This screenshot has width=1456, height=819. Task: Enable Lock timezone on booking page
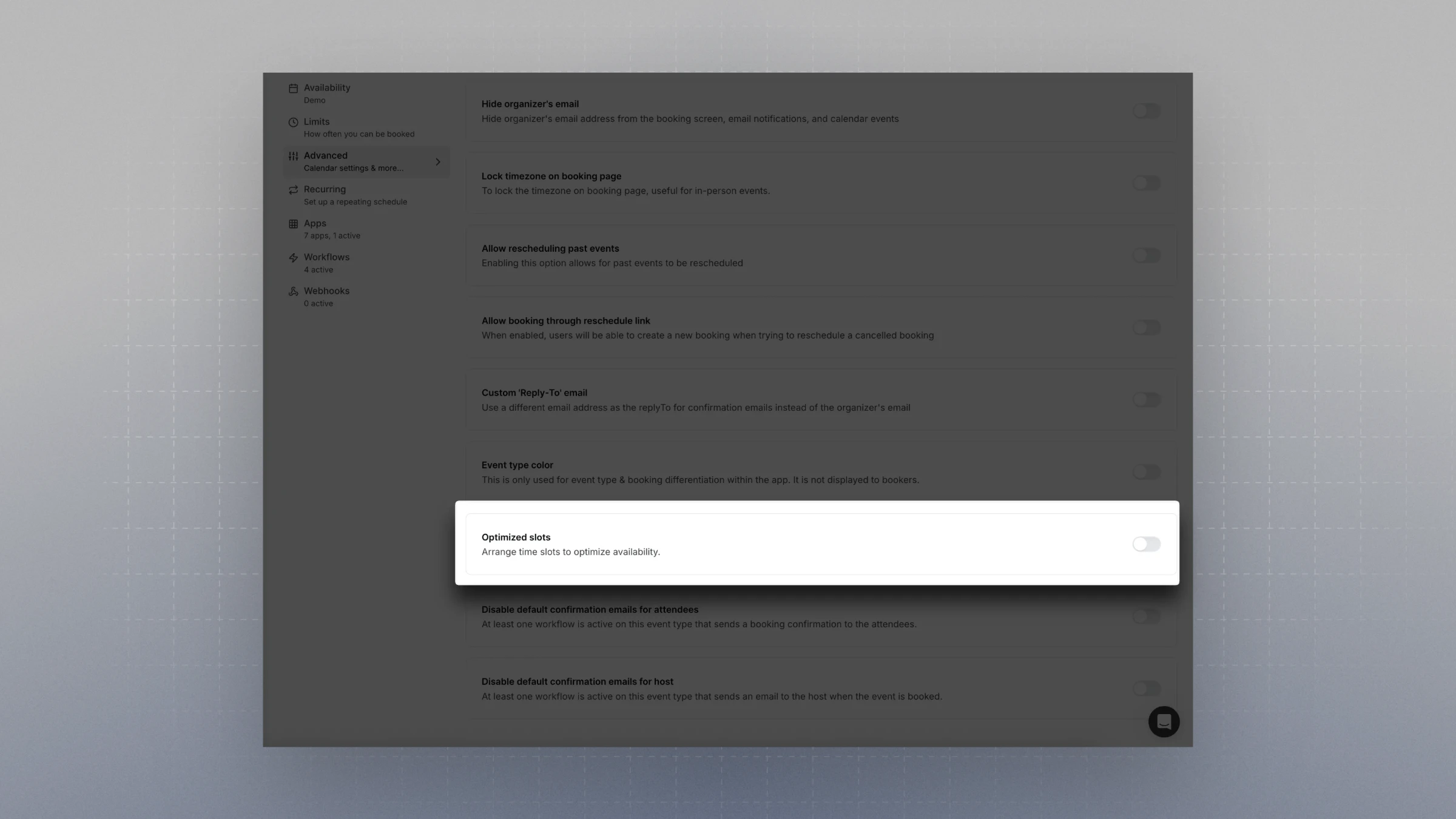(x=1145, y=183)
